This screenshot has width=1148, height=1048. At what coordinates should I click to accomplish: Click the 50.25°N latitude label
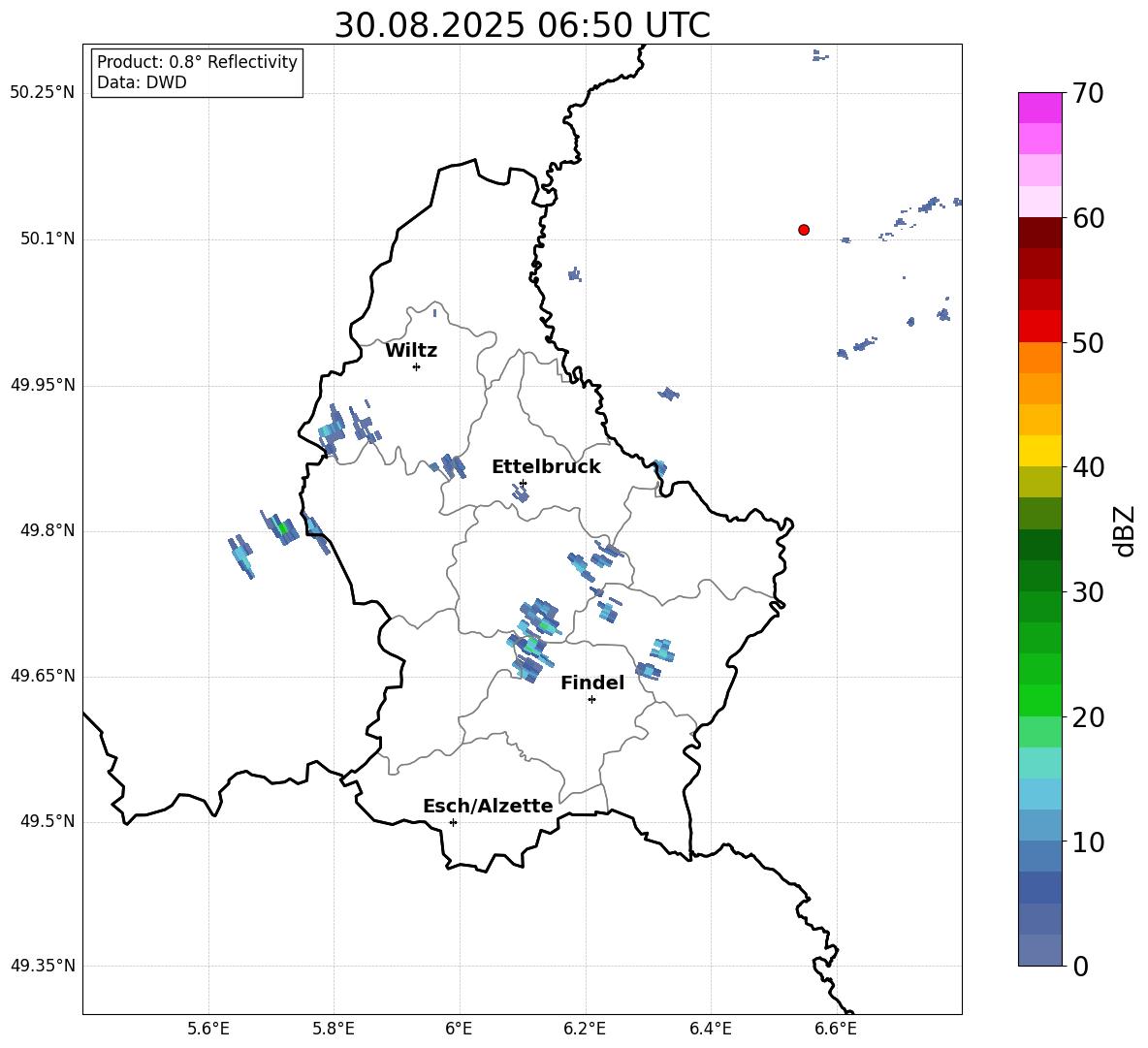click(43, 93)
